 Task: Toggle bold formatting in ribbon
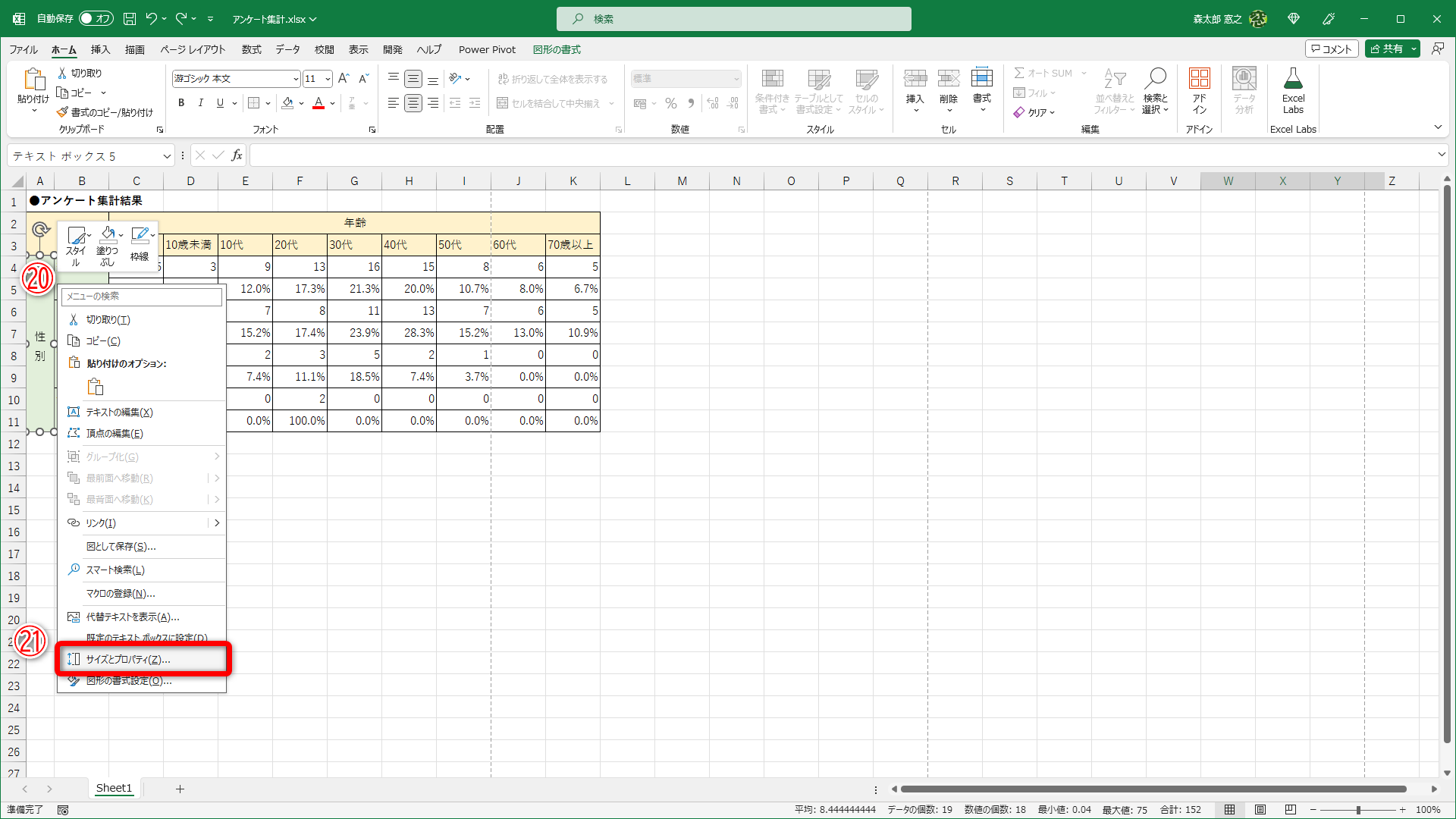181,103
